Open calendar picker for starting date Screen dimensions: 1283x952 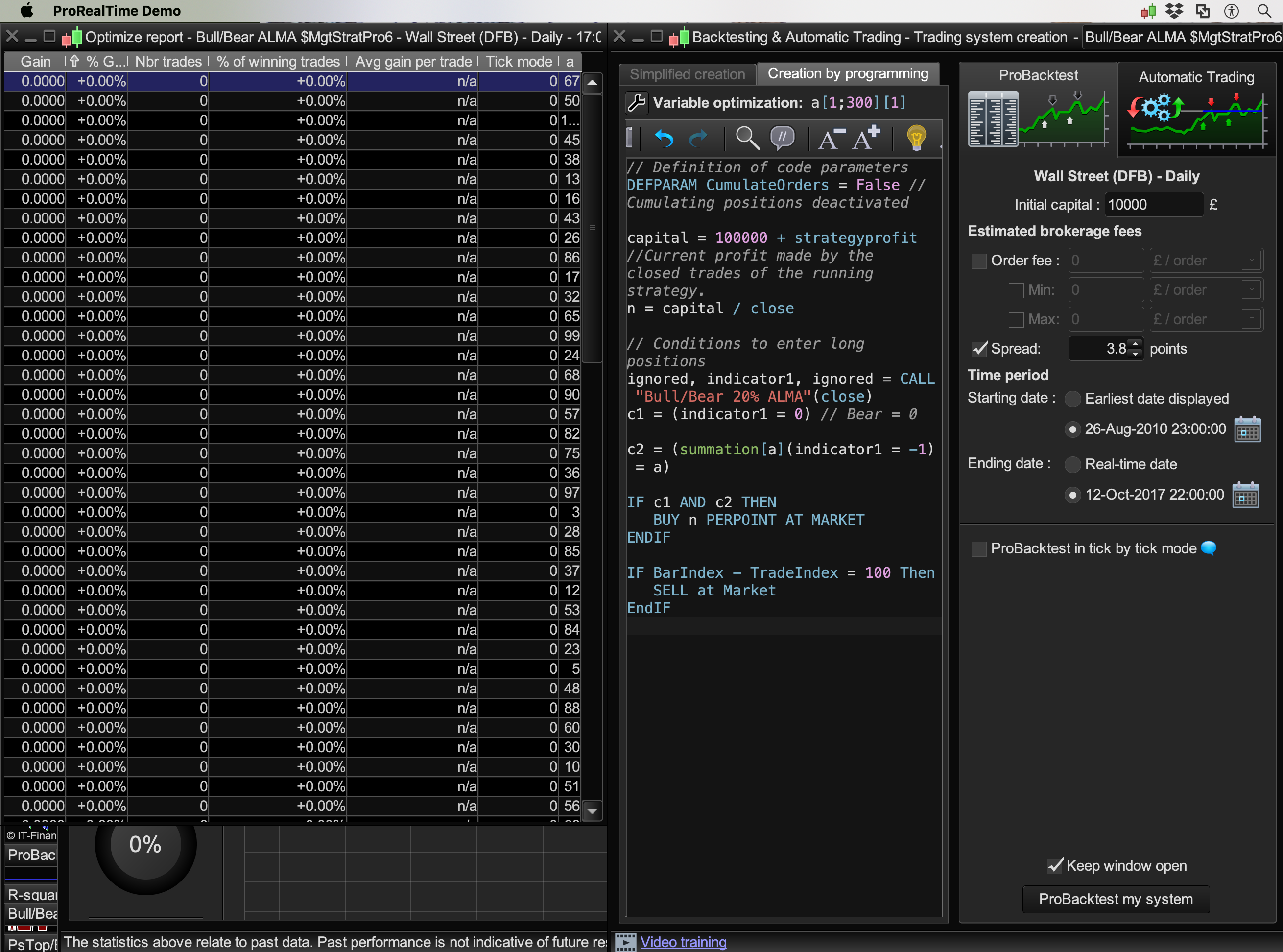(x=1247, y=429)
